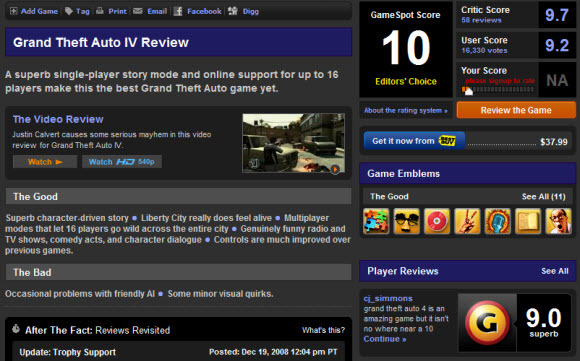The width and height of the screenshot is (580, 361).
Task: Click the clock icon beside After The Fact
Action: [16, 328]
